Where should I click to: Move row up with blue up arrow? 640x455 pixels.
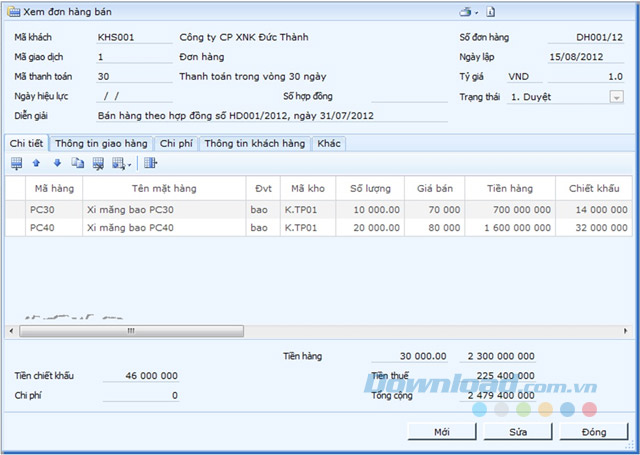[36, 163]
